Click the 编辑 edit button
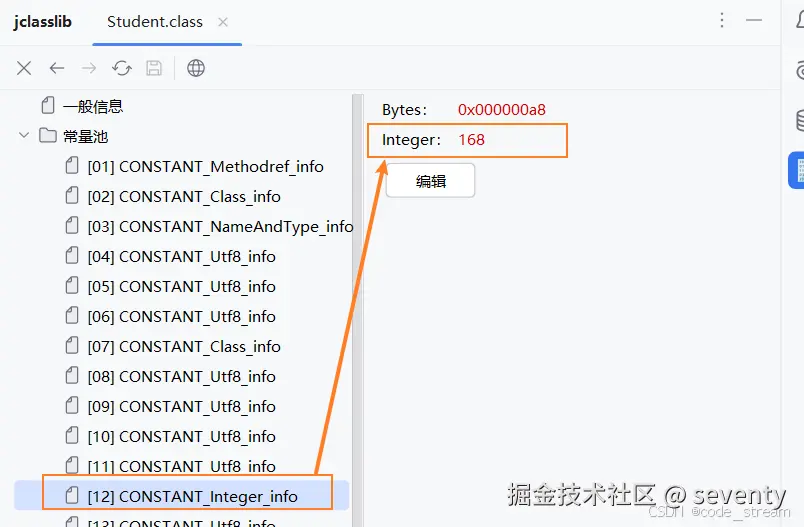Image resolution: width=804 pixels, height=527 pixels. coord(431,180)
